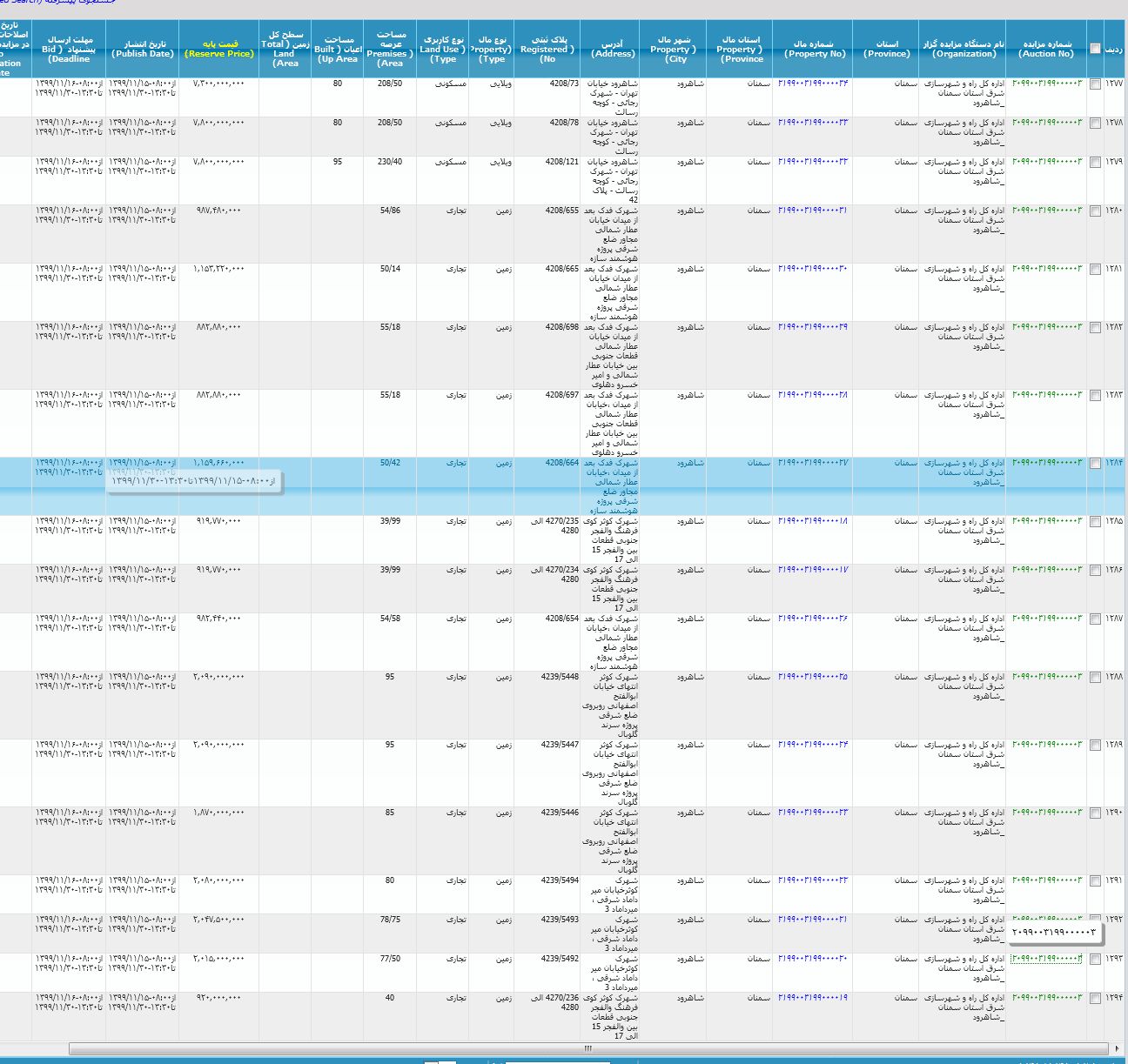This screenshot has height=1064, width=1128.
Task: Click the Land Use Type column header
Action: (443, 50)
